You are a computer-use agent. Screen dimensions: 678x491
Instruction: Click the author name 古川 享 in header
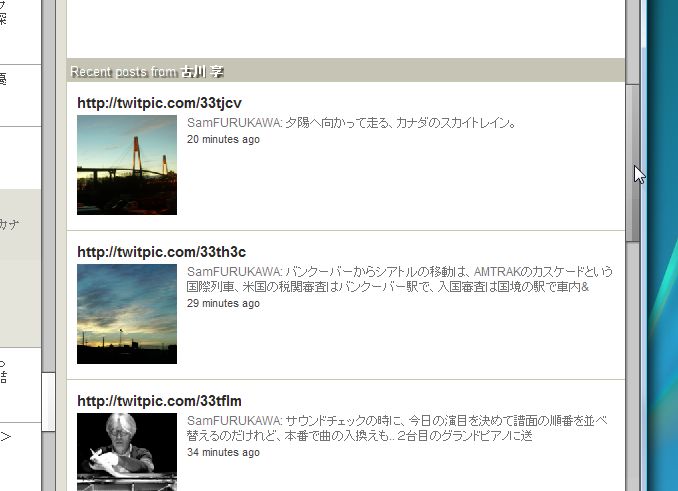pos(202,71)
